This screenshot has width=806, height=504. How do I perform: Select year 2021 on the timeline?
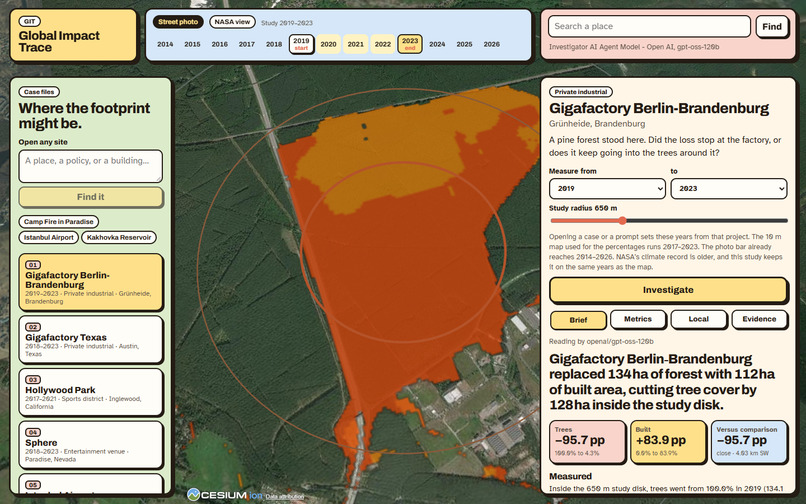pos(356,44)
